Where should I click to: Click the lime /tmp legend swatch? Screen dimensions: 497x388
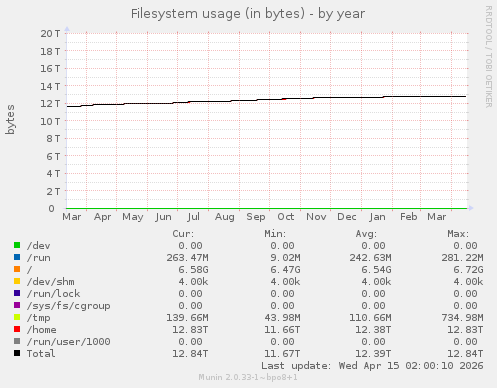pos(17,317)
